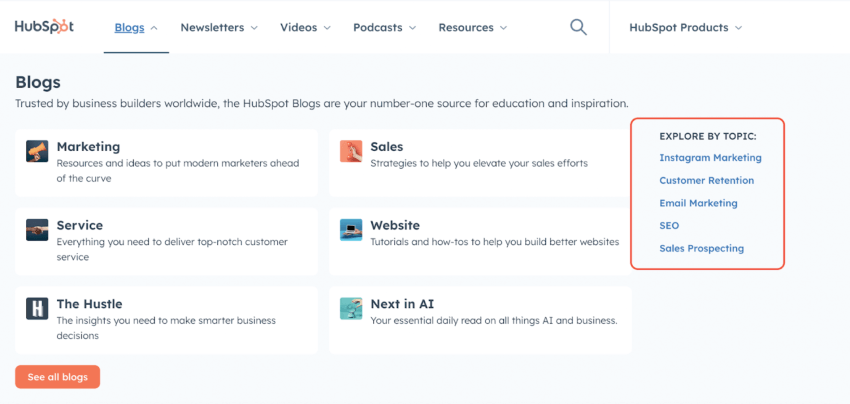This screenshot has width=850, height=404.
Task: Click the Next in AI icon
Action: pos(350,308)
